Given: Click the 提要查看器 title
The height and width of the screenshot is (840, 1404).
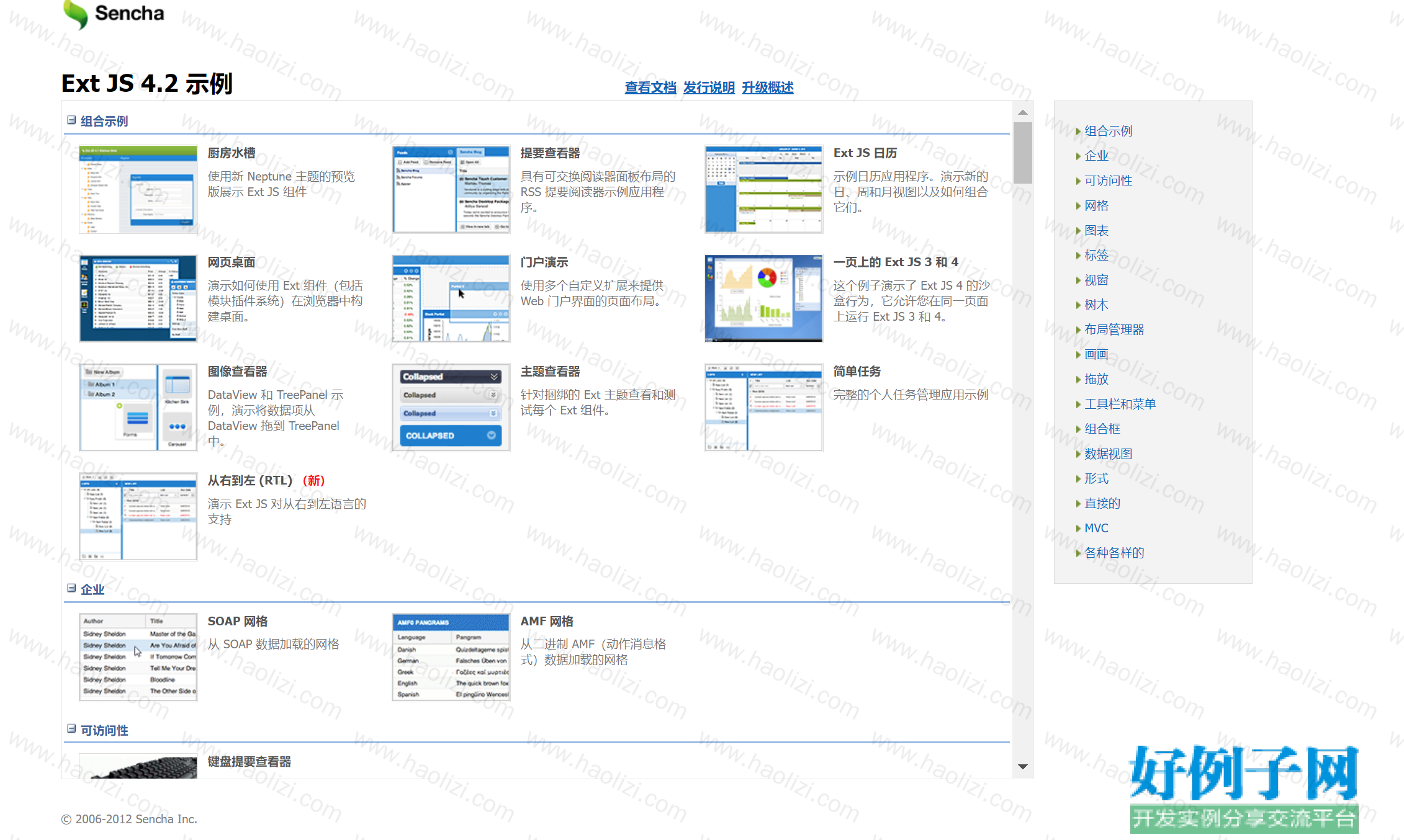Looking at the screenshot, I should [550, 153].
